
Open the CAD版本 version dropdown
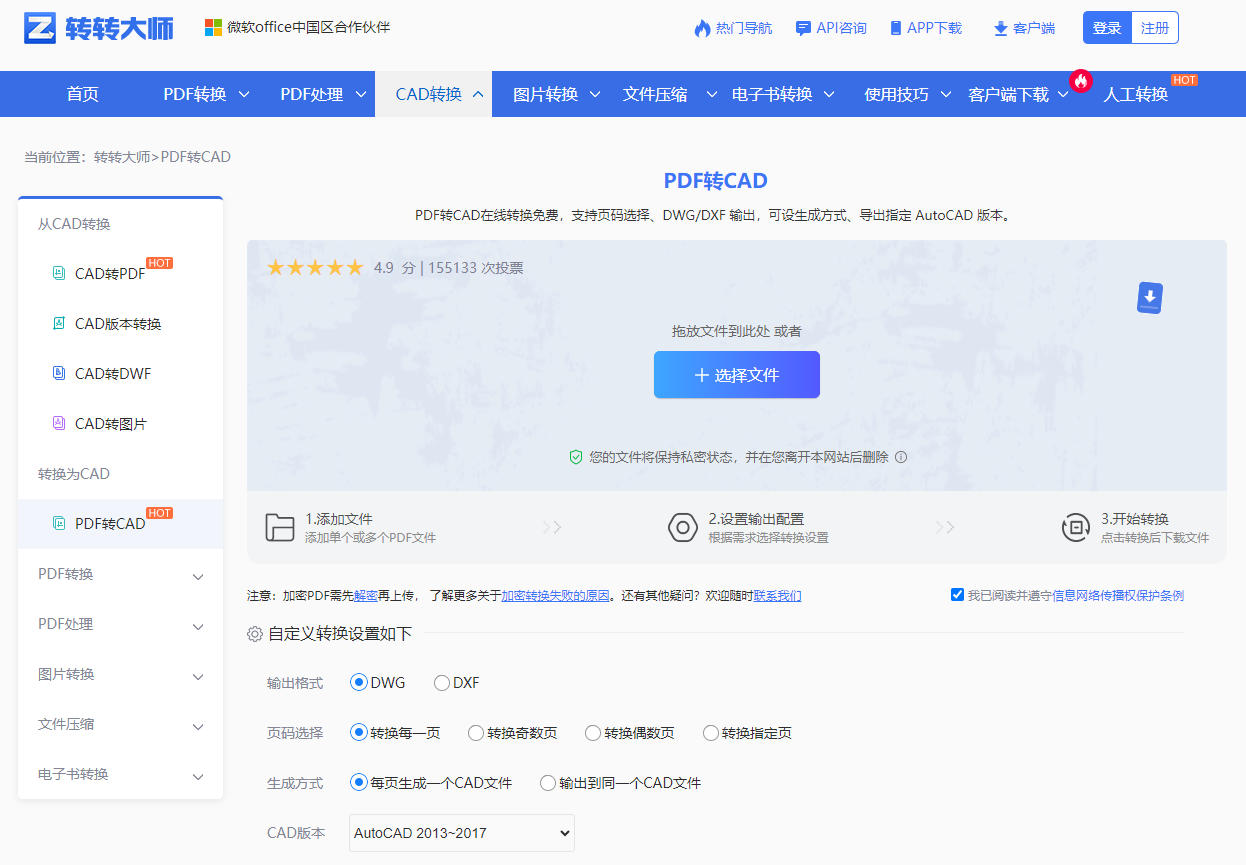point(460,832)
